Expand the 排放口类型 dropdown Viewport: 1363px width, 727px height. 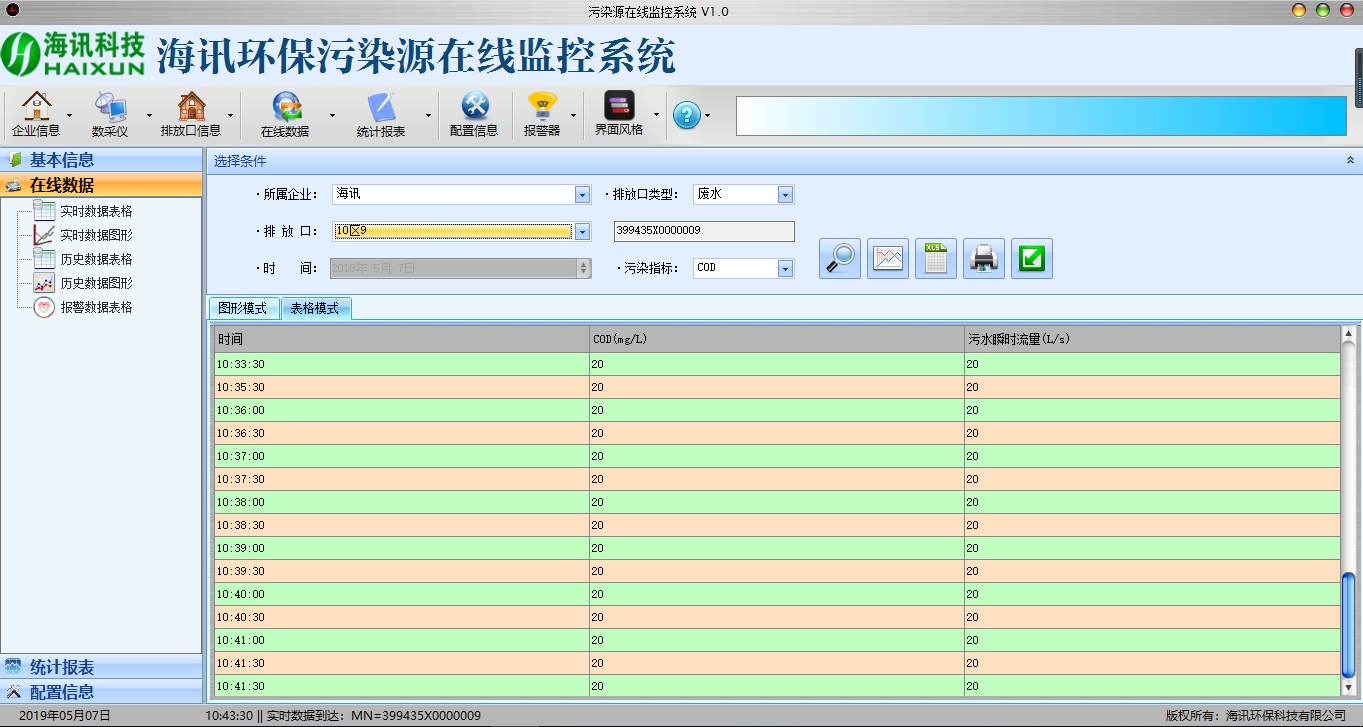tap(785, 195)
